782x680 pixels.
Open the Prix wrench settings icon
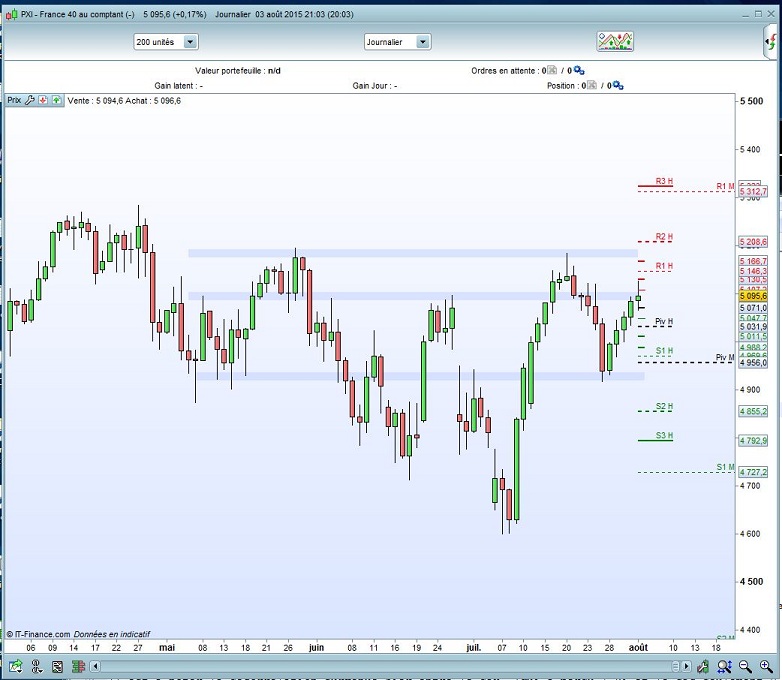pos(29,100)
